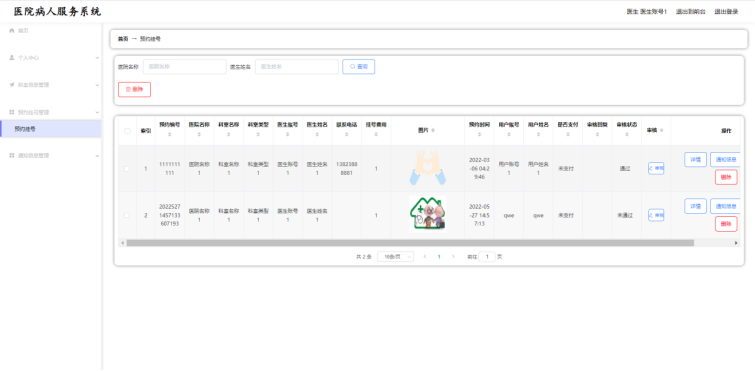Click phone number cell 13823888881
The height and width of the screenshot is (371, 755).
pyautogui.click(x=347, y=168)
